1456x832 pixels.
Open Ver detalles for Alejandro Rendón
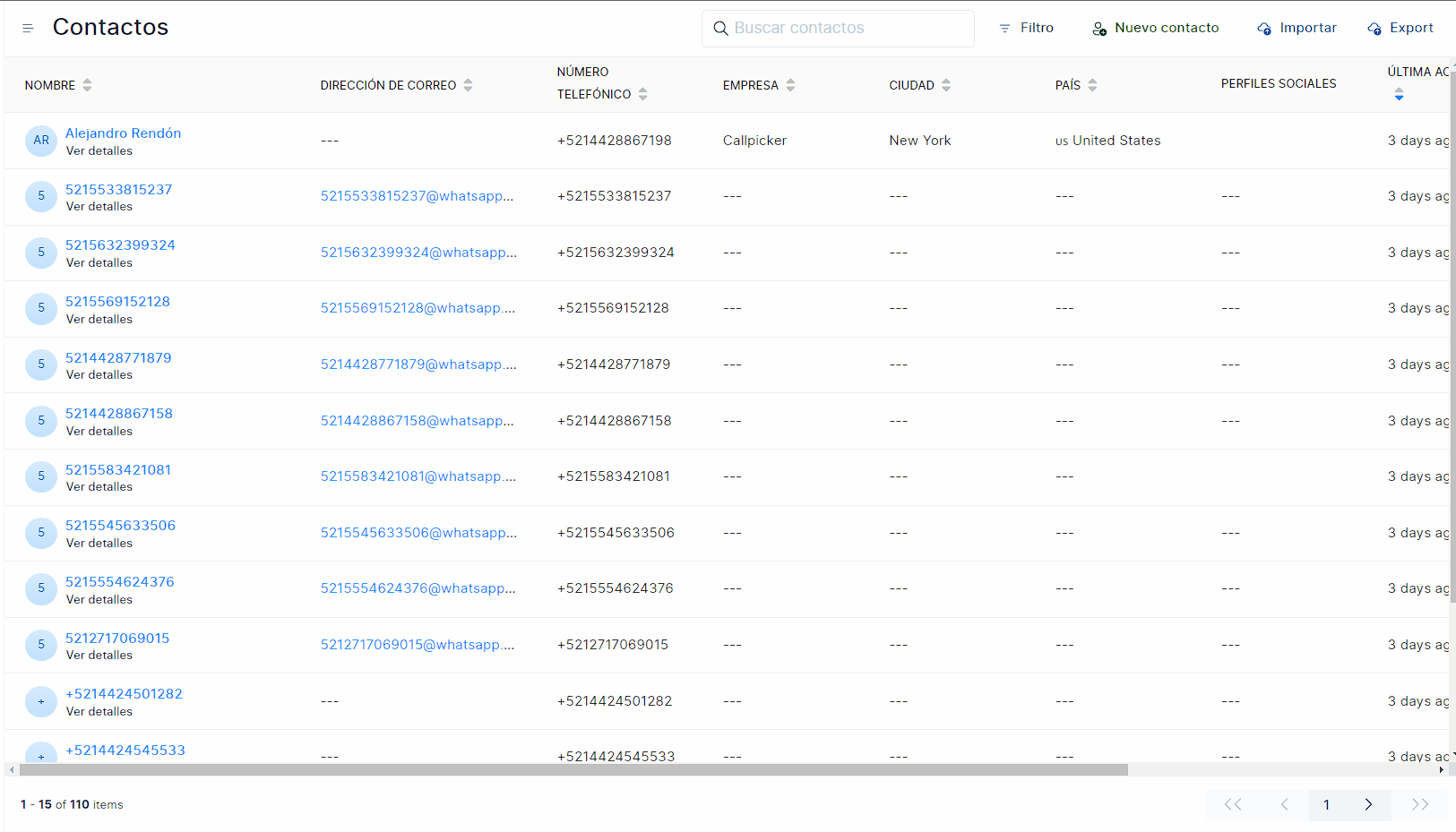pyautogui.click(x=99, y=151)
